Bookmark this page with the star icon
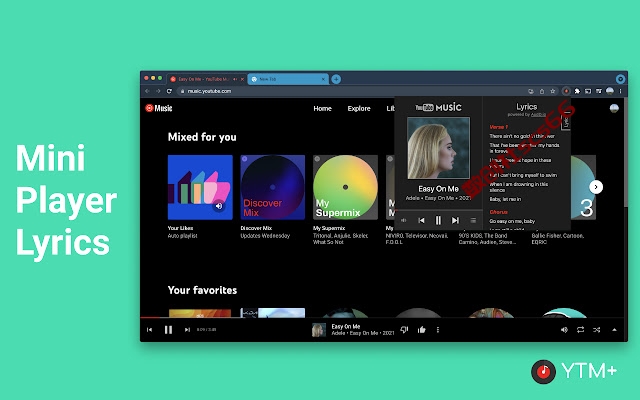 [x=553, y=91]
